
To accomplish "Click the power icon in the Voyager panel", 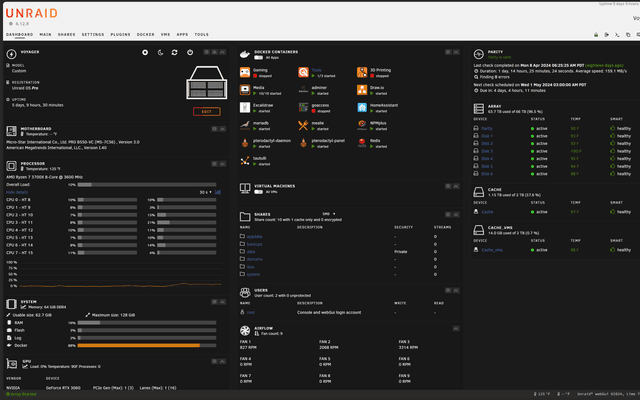I will pos(190,53).
